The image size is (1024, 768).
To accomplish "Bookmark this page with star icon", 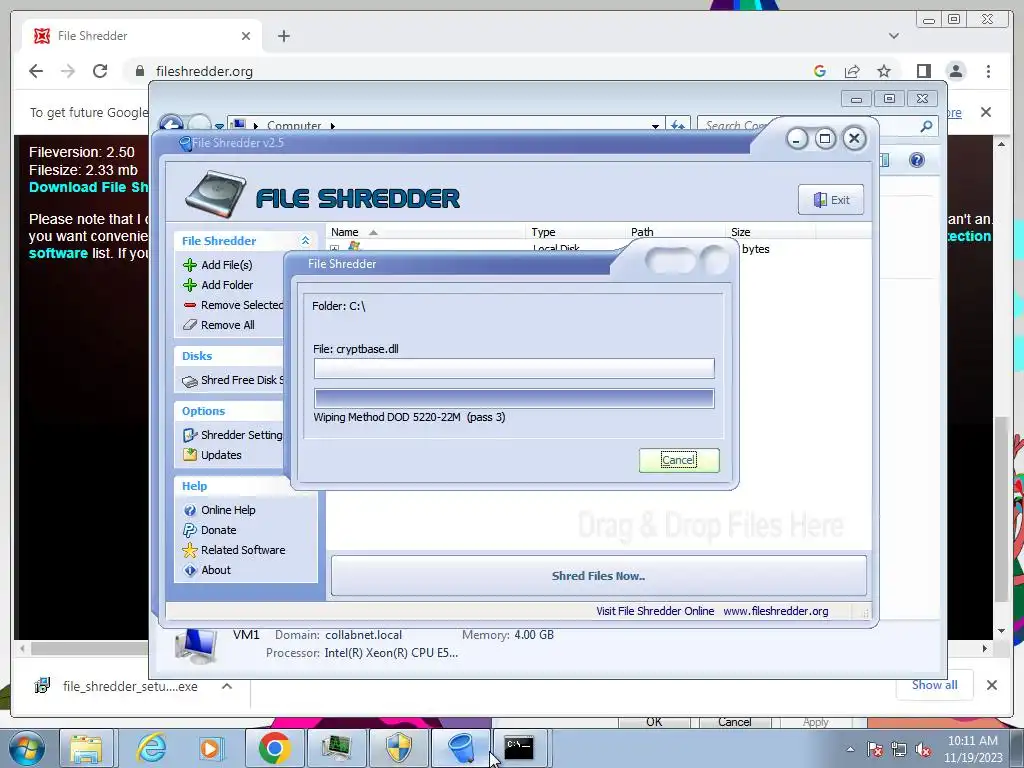I will (884, 71).
